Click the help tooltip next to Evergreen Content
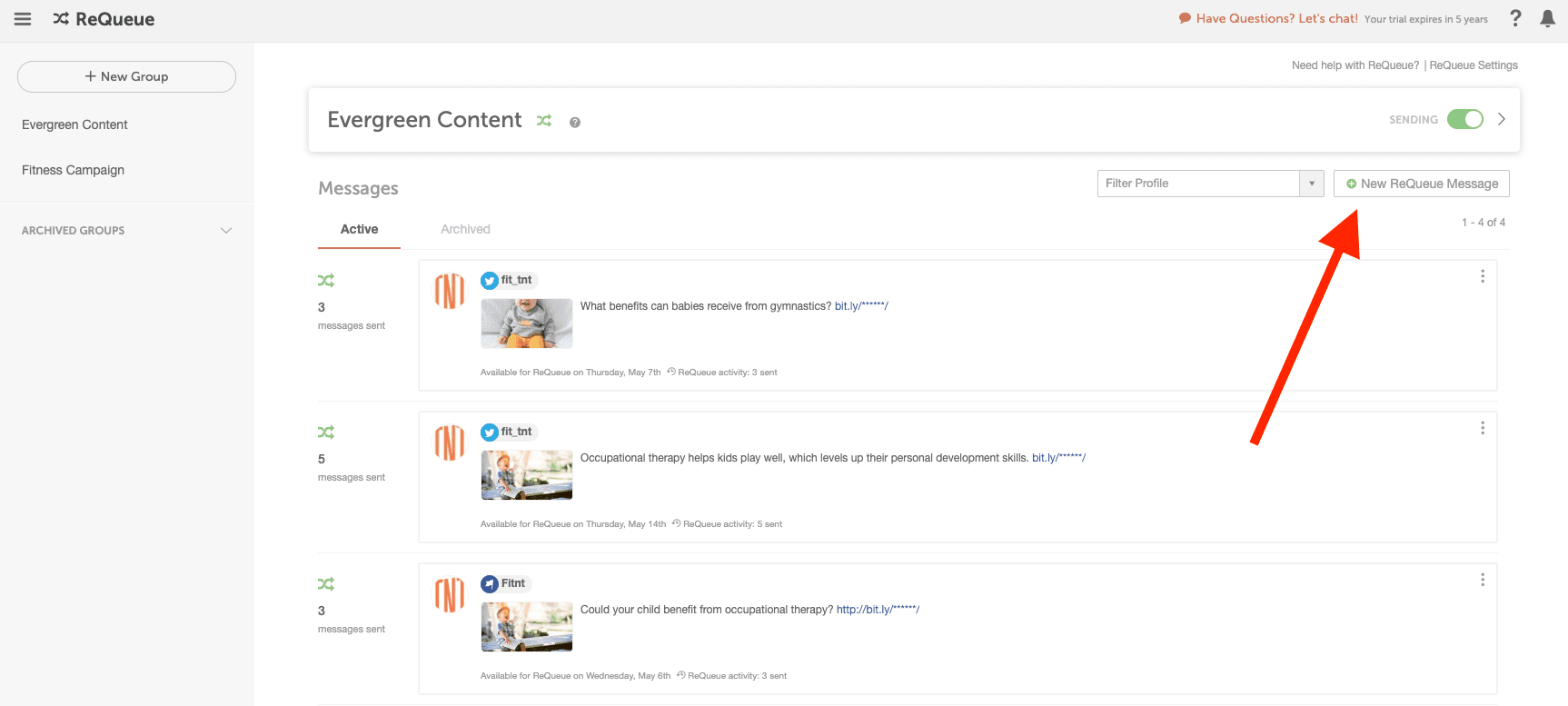The height and width of the screenshot is (706, 1568). [575, 123]
